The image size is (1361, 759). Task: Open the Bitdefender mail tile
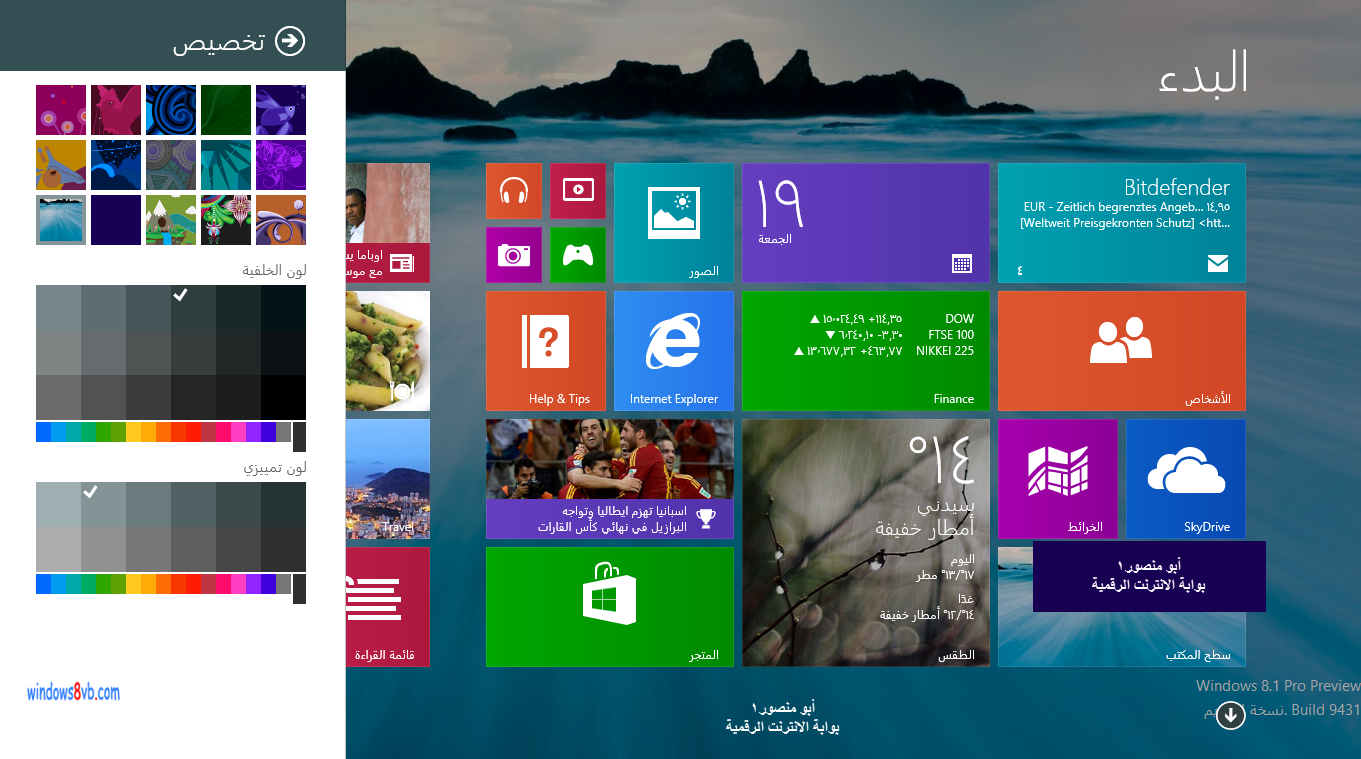tap(1121, 223)
